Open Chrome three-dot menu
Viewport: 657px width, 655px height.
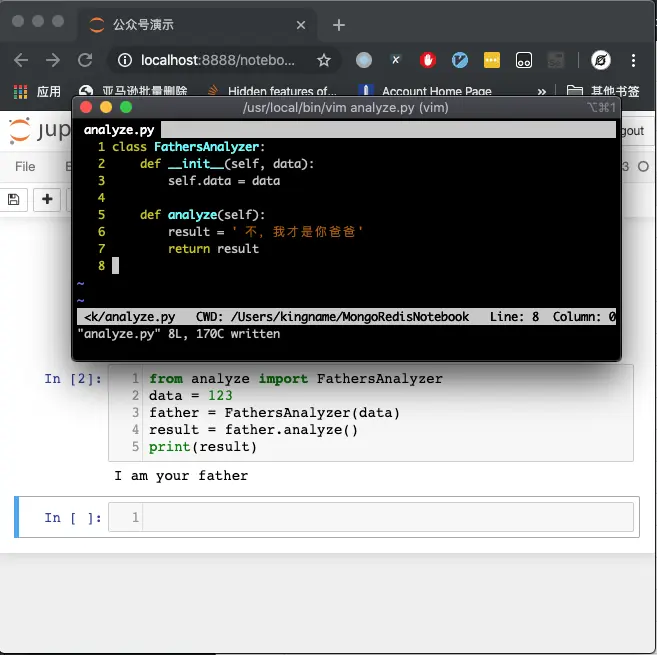633,60
